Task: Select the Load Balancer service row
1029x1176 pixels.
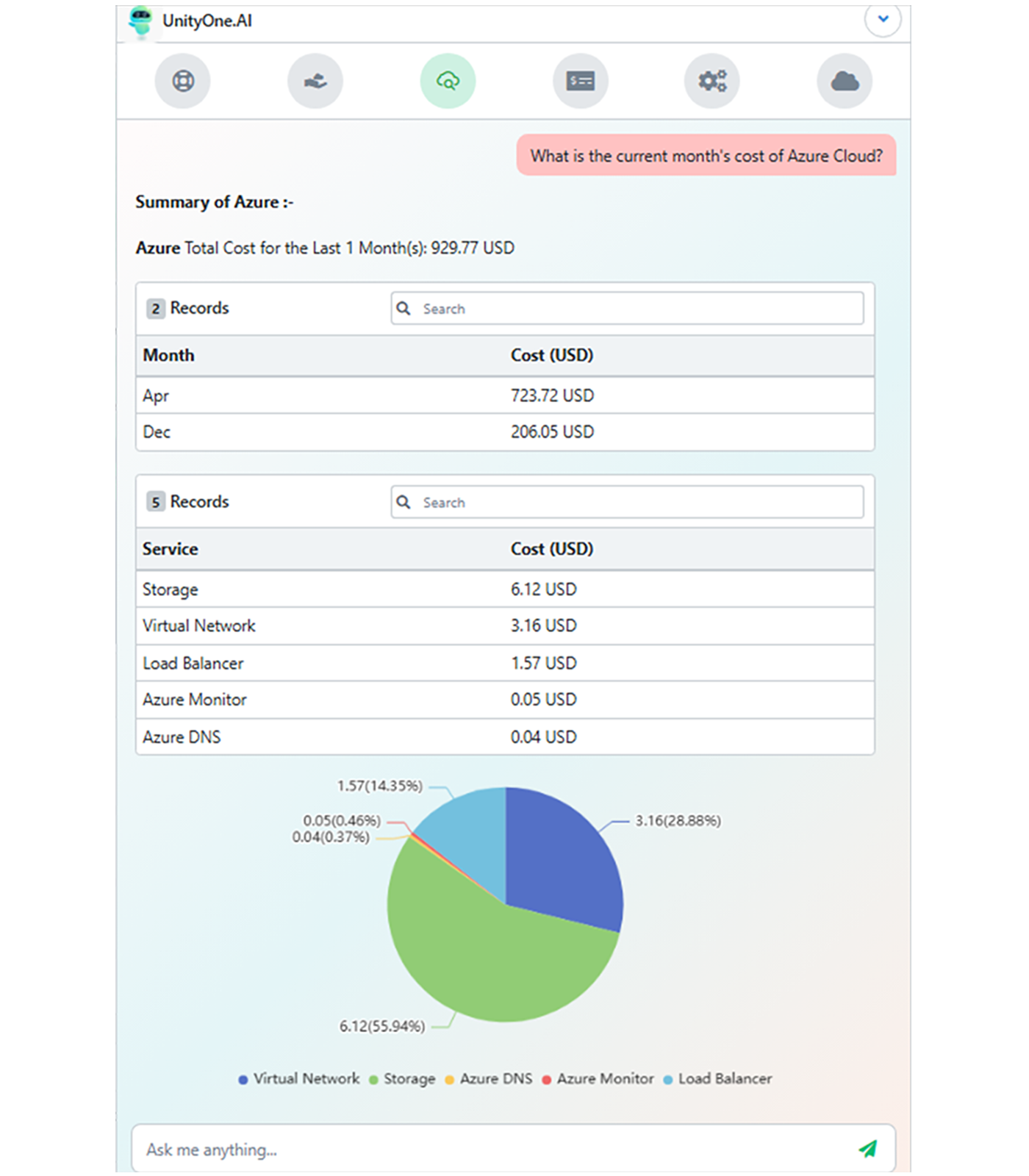Action: [505, 663]
